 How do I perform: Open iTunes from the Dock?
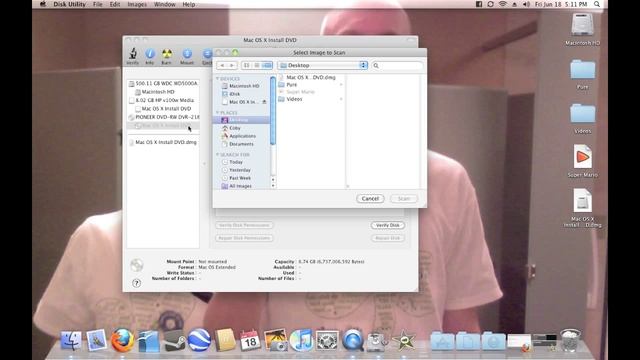tap(301, 340)
